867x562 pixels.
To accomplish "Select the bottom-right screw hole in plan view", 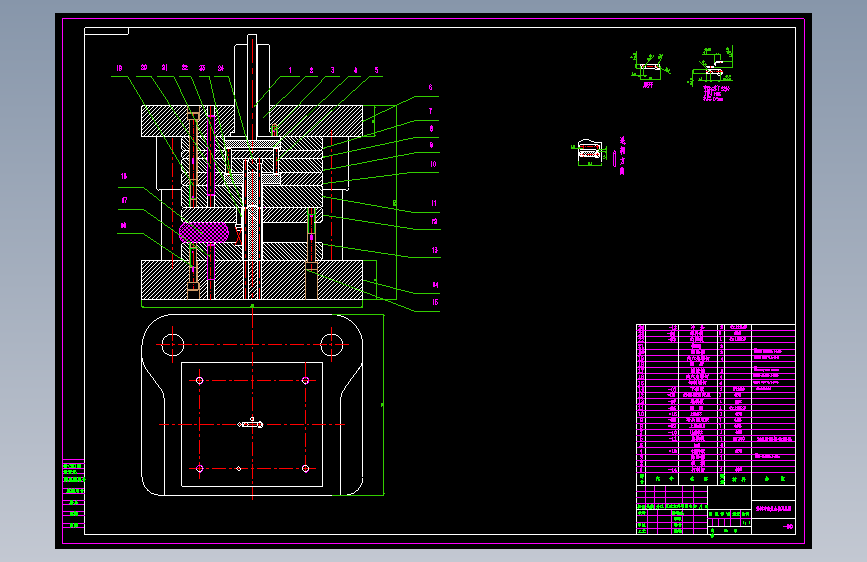I will click(x=305, y=469).
